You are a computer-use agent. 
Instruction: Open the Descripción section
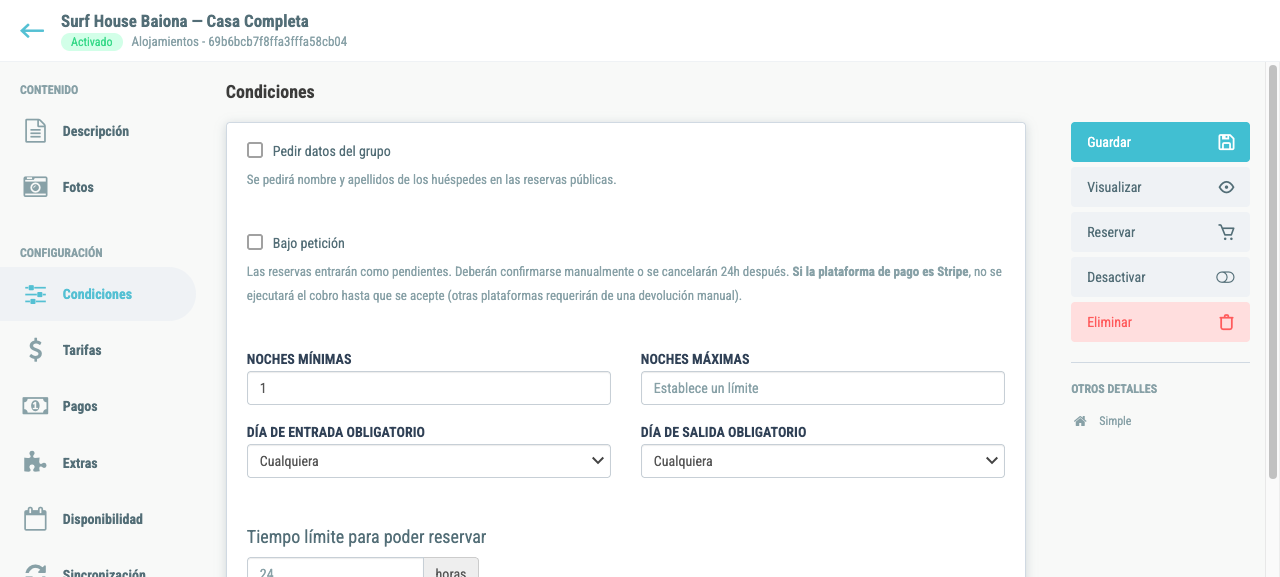tap(98, 131)
